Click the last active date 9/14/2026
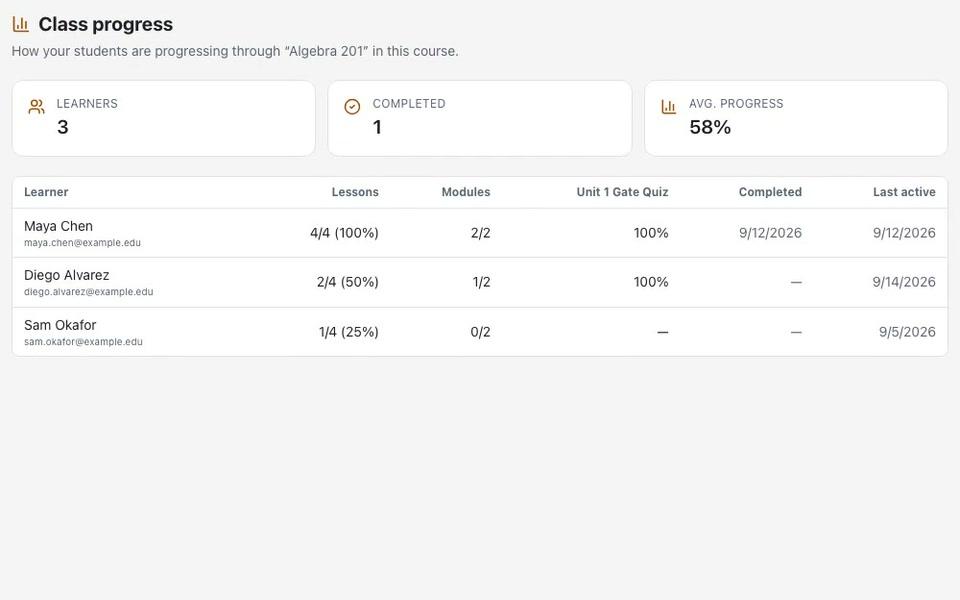 [x=904, y=282]
